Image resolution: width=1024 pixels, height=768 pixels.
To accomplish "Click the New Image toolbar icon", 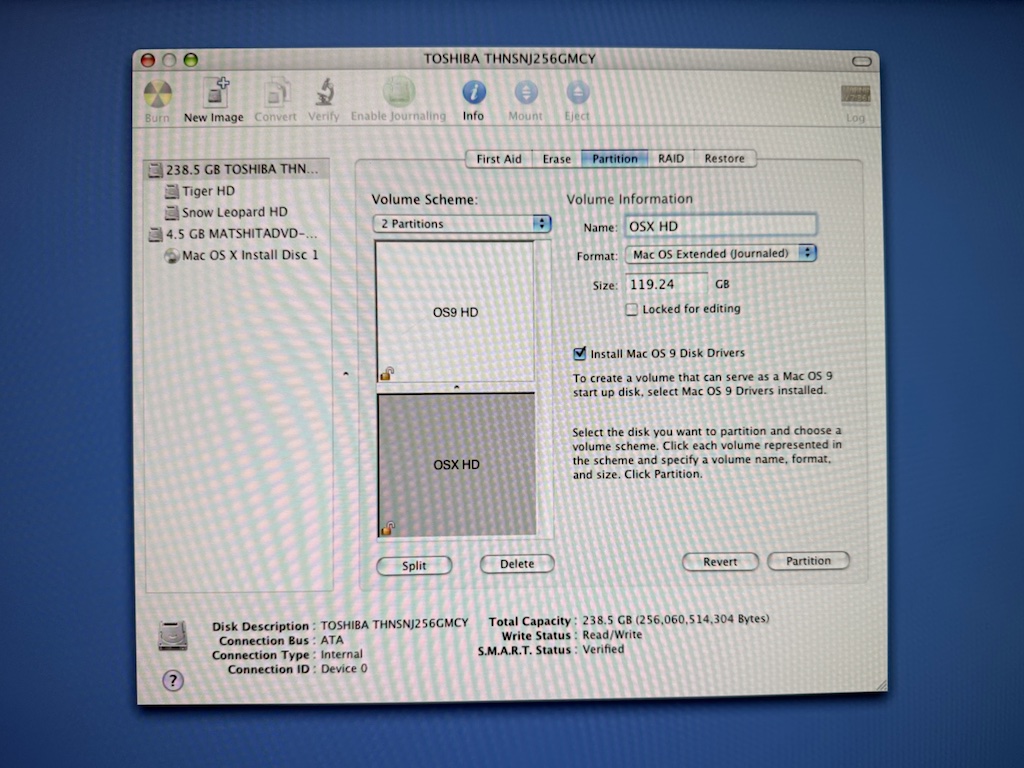I will 214,92.
